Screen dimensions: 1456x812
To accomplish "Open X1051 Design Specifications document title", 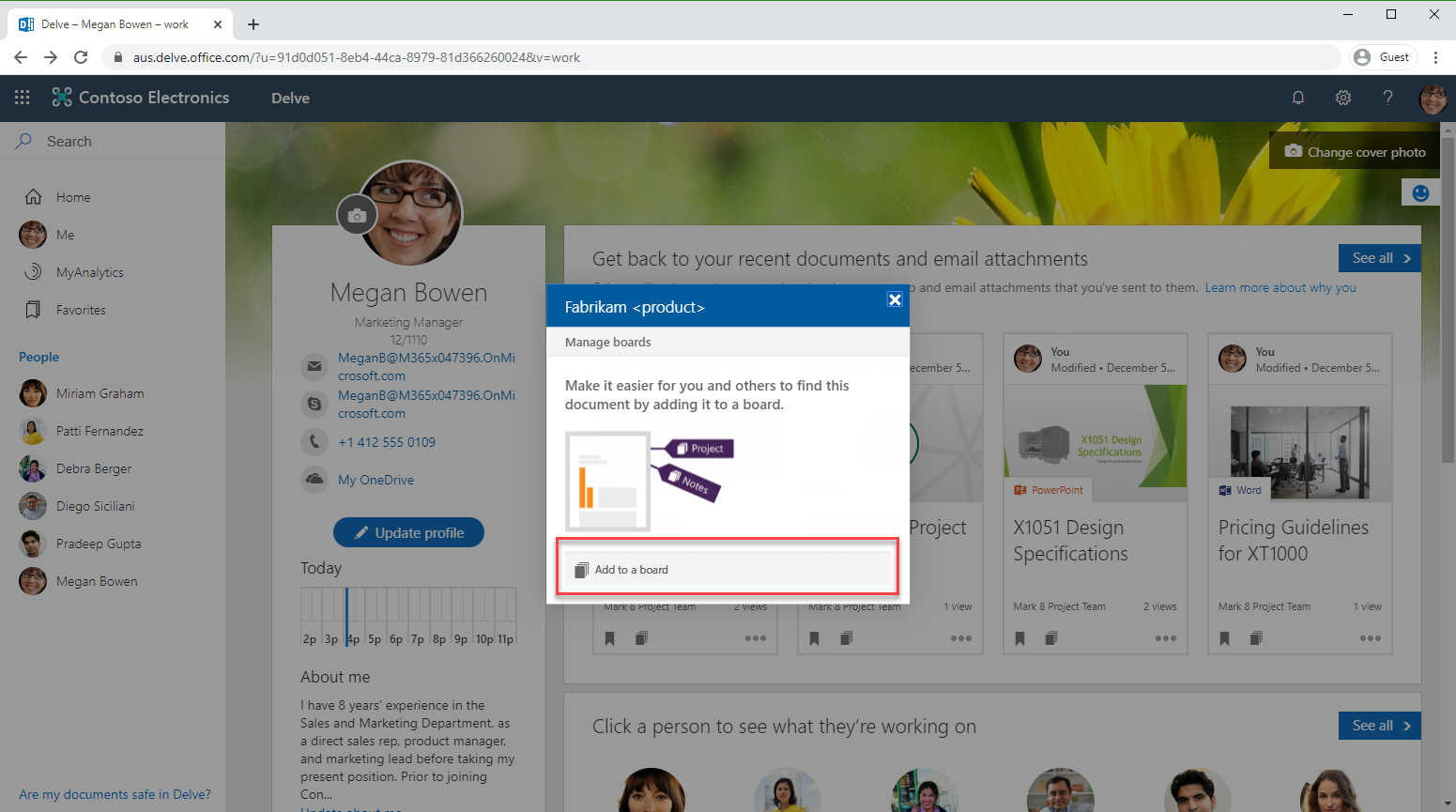I will (x=1070, y=541).
